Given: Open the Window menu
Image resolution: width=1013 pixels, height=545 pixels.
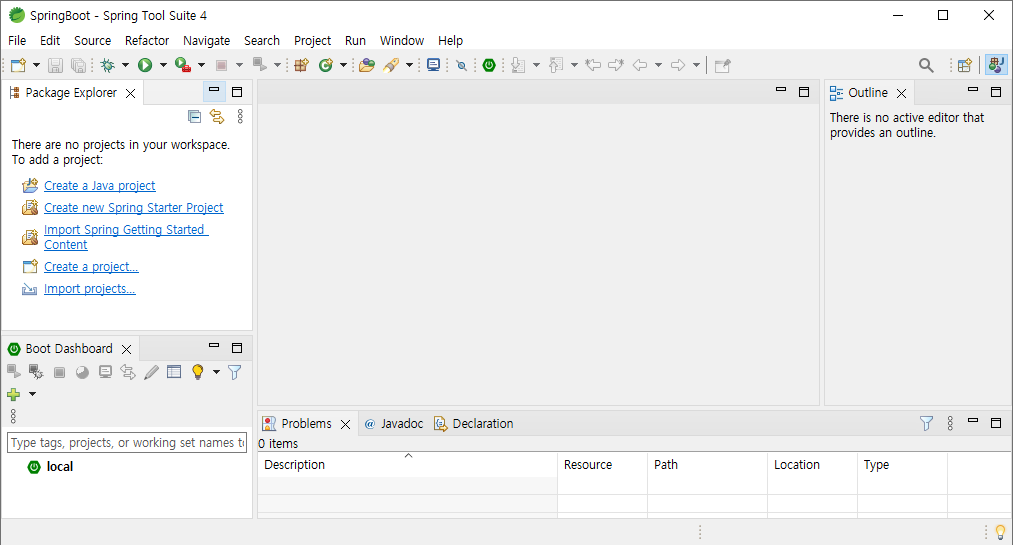Looking at the screenshot, I should point(402,41).
